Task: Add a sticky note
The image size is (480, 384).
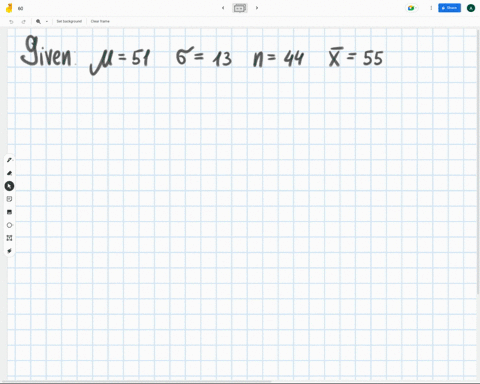Action: [9, 199]
